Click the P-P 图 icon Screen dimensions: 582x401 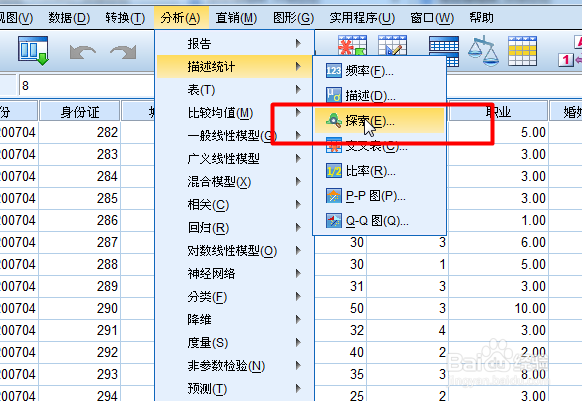click(333, 196)
